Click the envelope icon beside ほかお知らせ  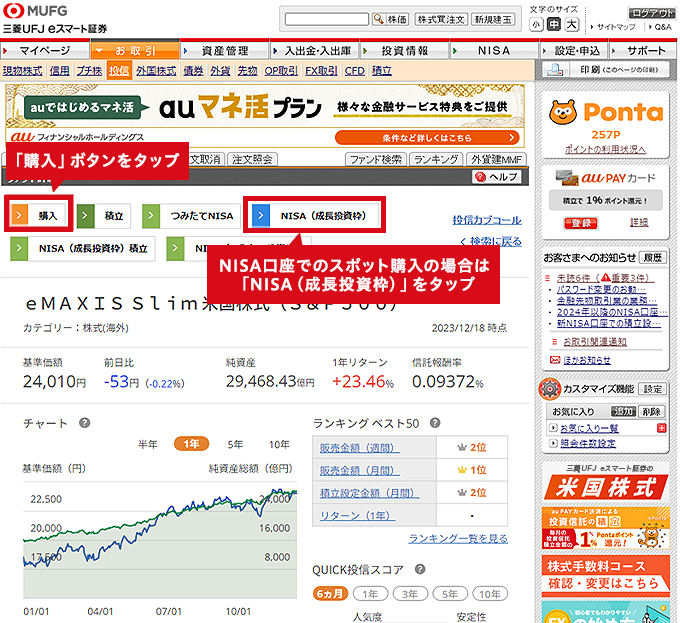[555, 360]
